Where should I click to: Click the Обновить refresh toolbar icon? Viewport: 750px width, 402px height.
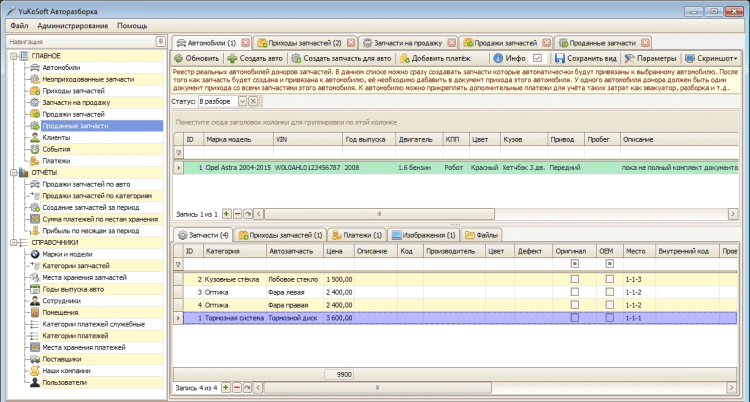coord(180,59)
